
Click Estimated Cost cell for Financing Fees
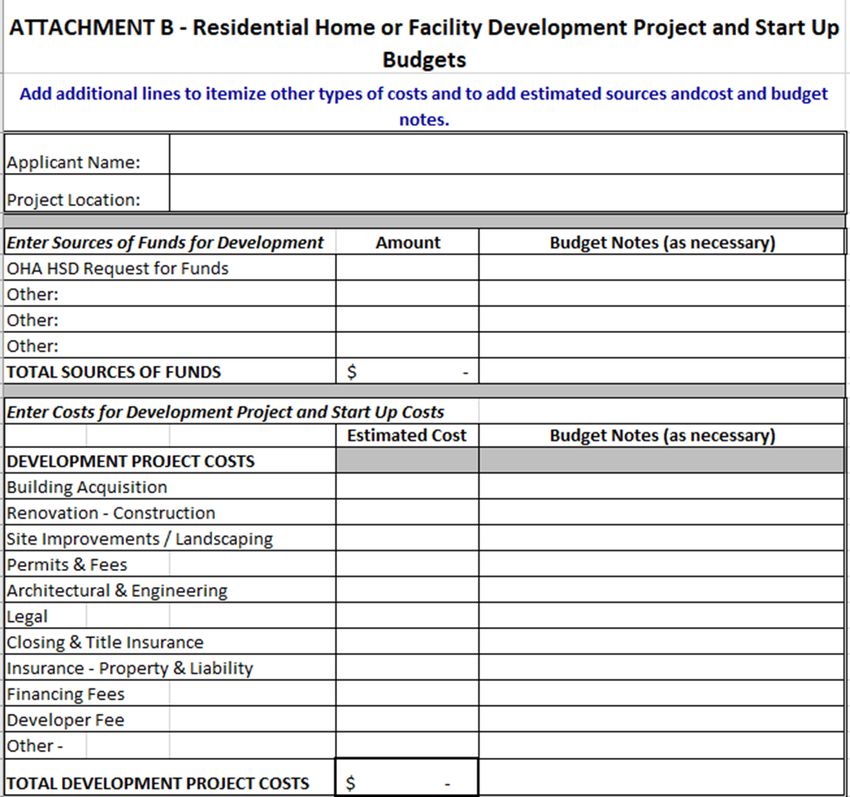(x=407, y=693)
